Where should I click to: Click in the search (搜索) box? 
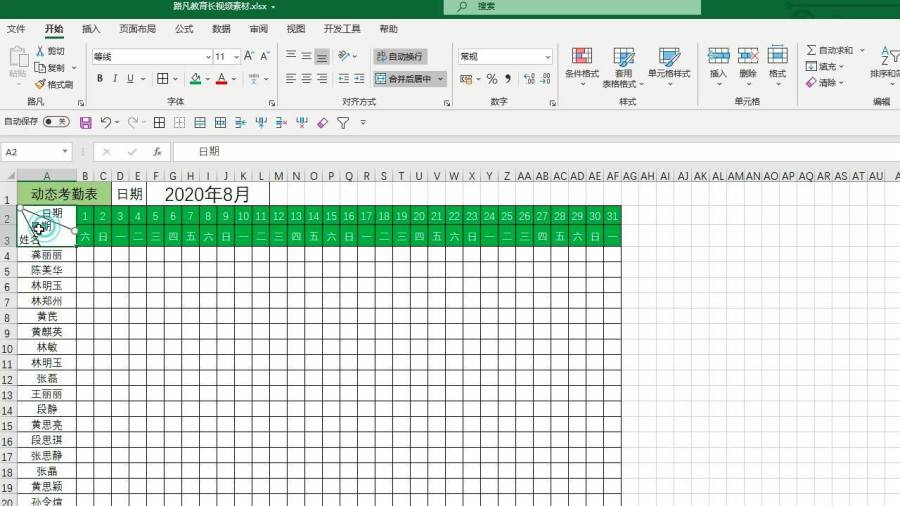572,7
